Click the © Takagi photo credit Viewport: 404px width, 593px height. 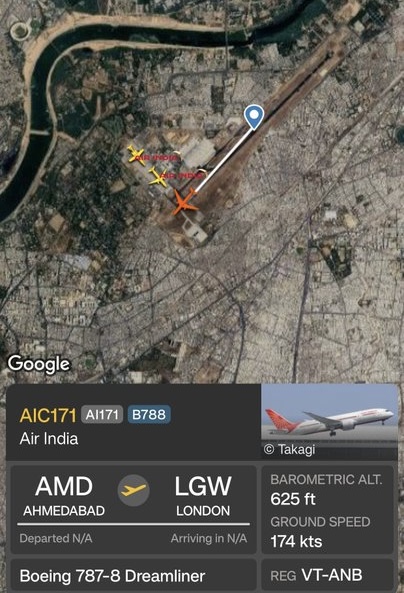(x=289, y=449)
